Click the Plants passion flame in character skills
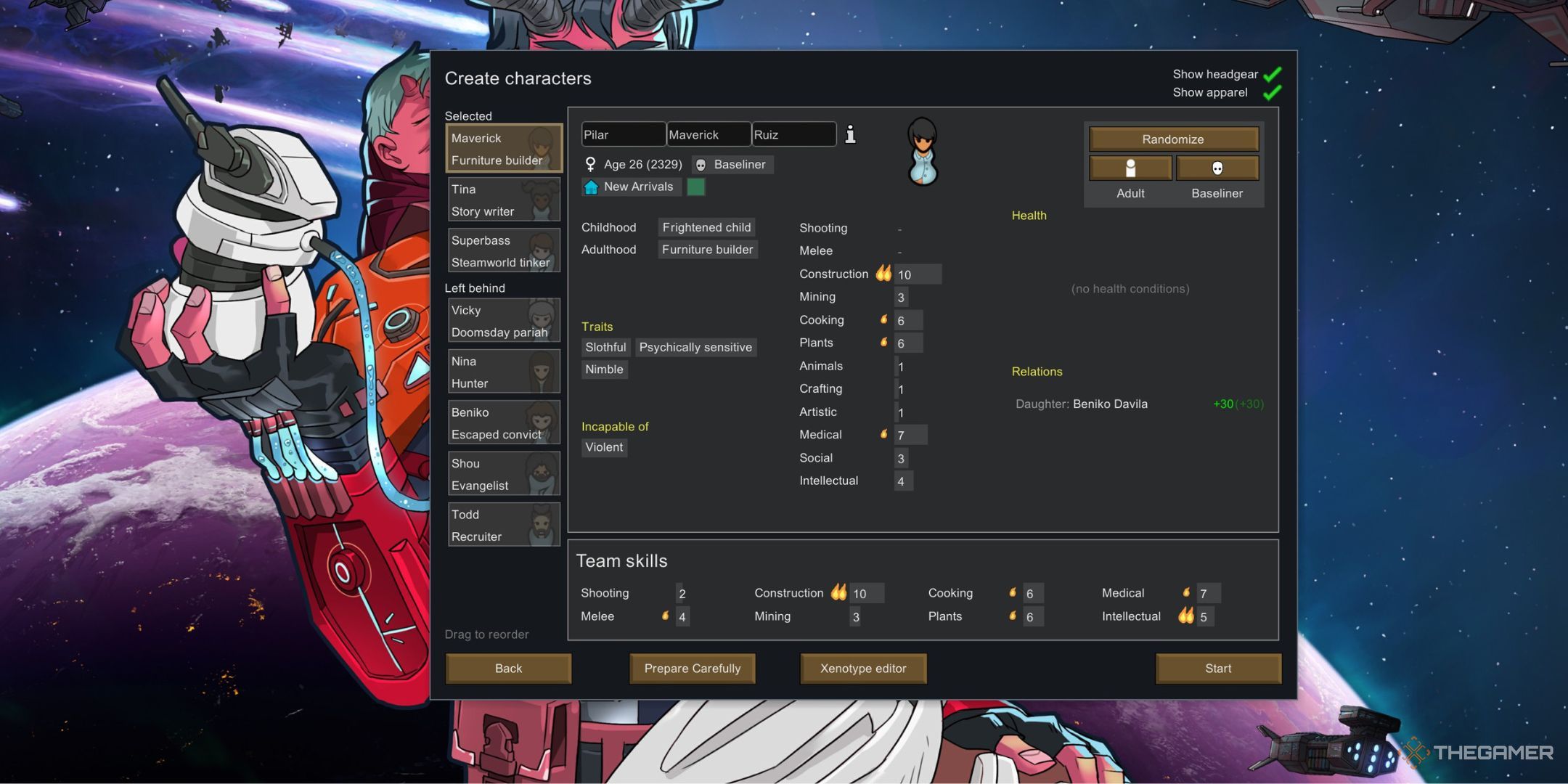Screen dimensions: 1568x784 pyautogui.click(x=883, y=342)
